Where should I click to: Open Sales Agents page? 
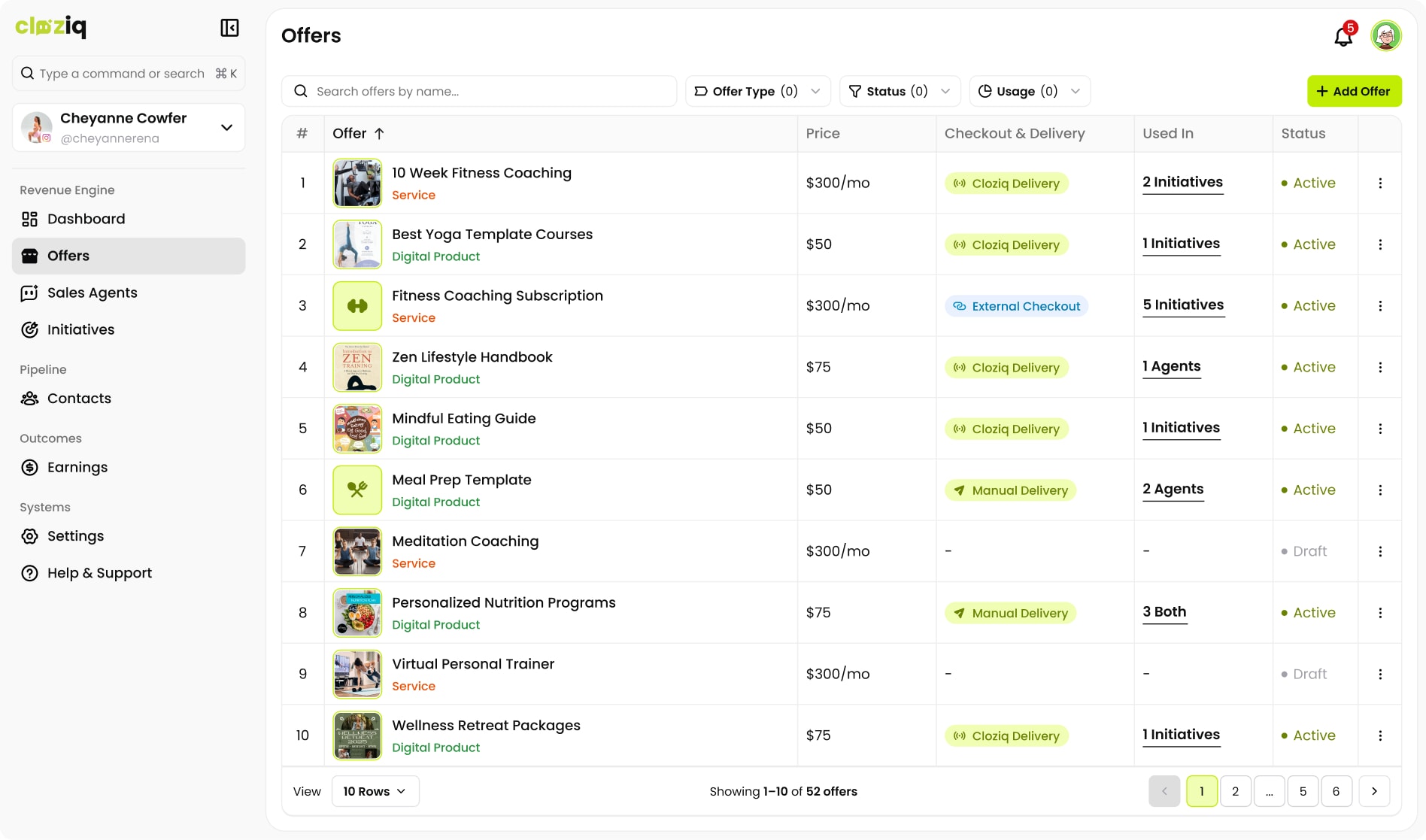[x=129, y=293]
